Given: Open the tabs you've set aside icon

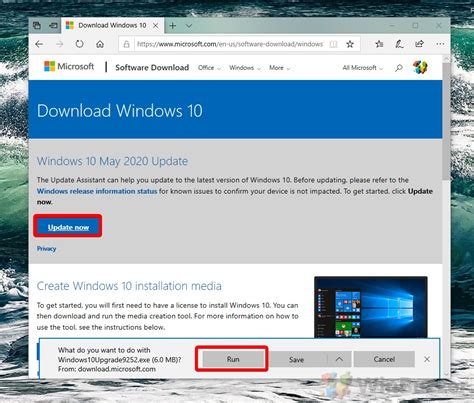Looking at the screenshot, I should click(37, 25).
